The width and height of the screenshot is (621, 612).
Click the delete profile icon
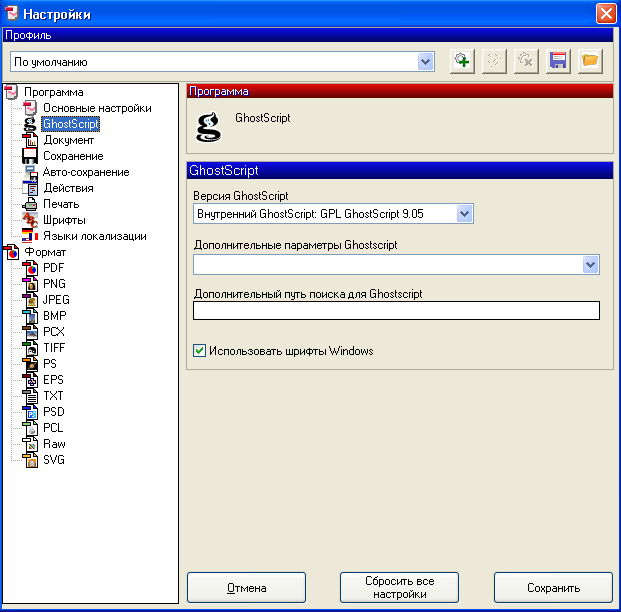coord(526,61)
